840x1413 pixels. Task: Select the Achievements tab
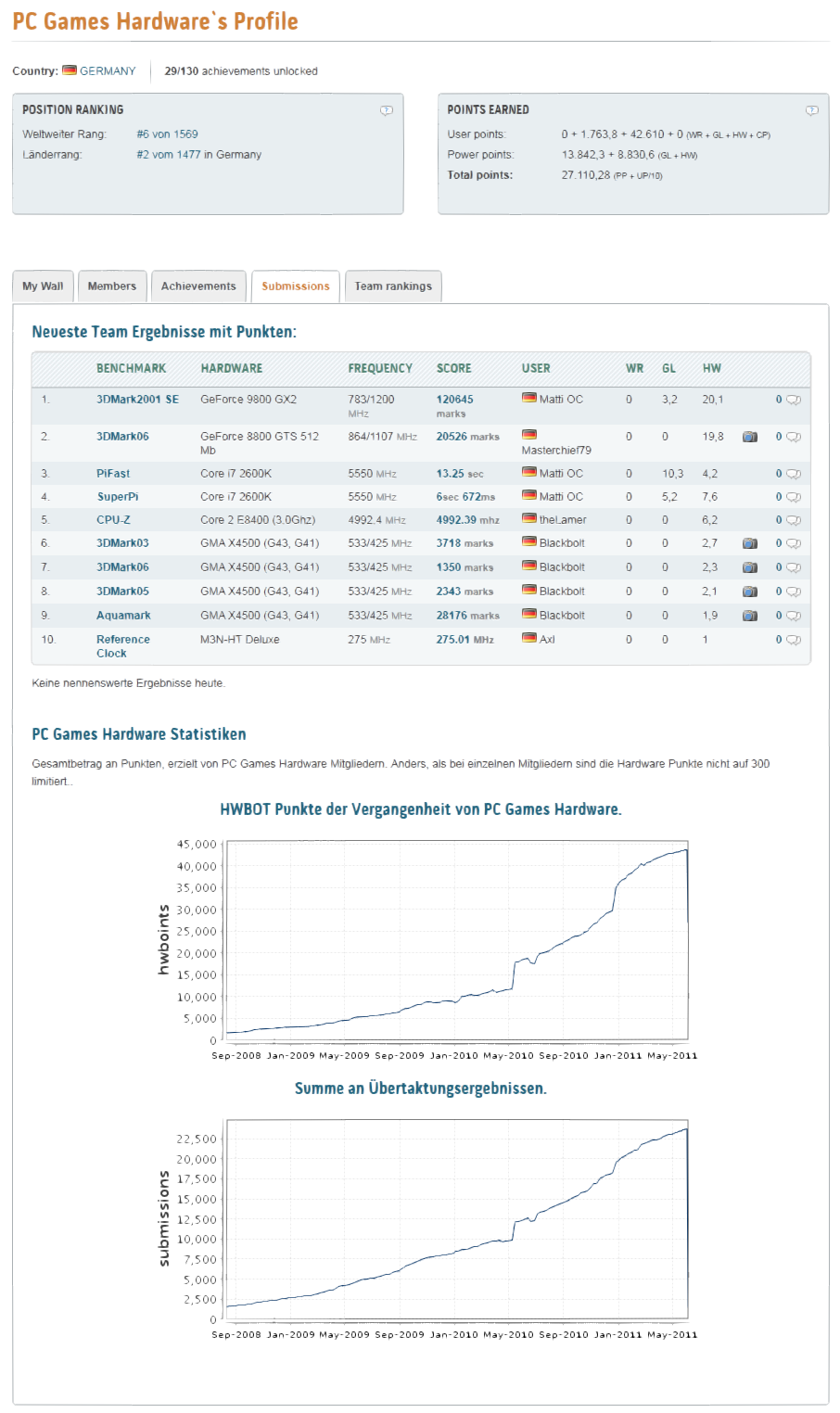click(198, 286)
